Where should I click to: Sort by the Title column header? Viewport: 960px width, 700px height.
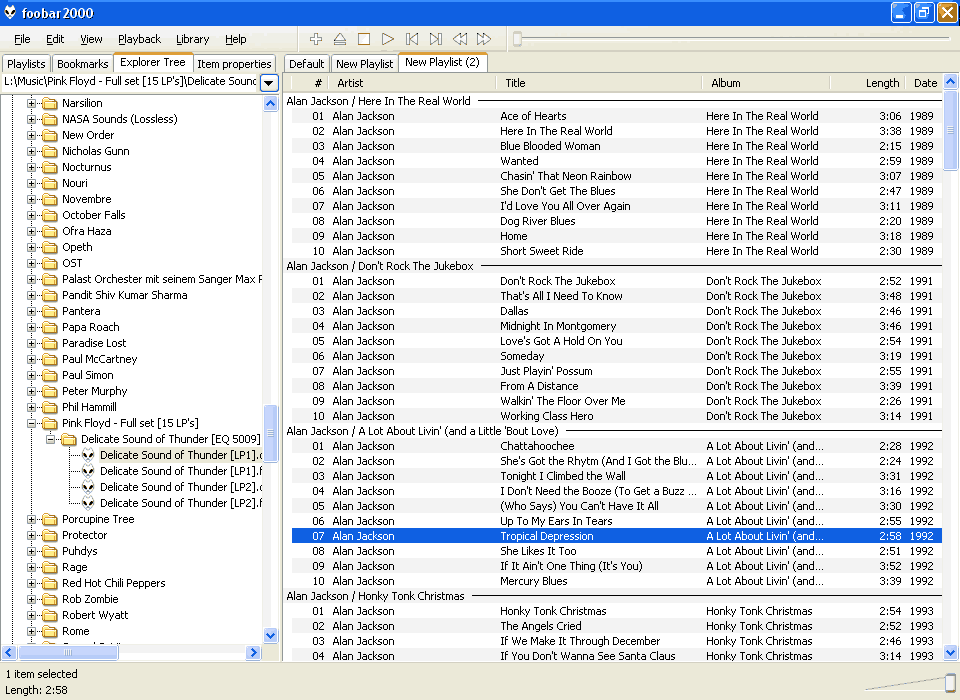(599, 83)
